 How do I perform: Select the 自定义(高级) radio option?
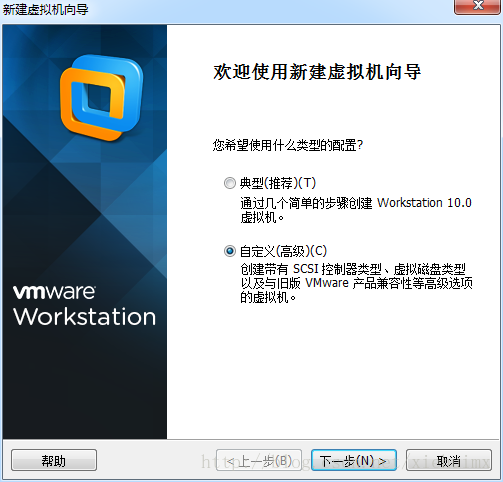(x=230, y=251)
